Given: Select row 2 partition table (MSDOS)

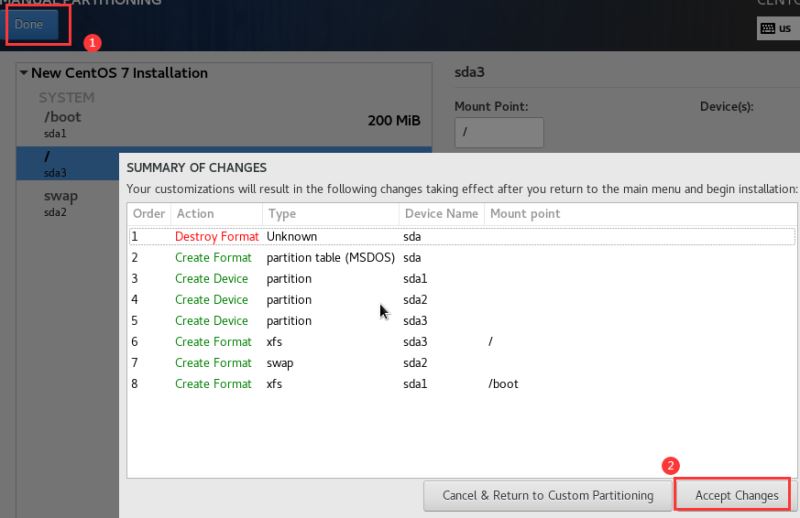Looking at the screenshot, I should [400, 258].
